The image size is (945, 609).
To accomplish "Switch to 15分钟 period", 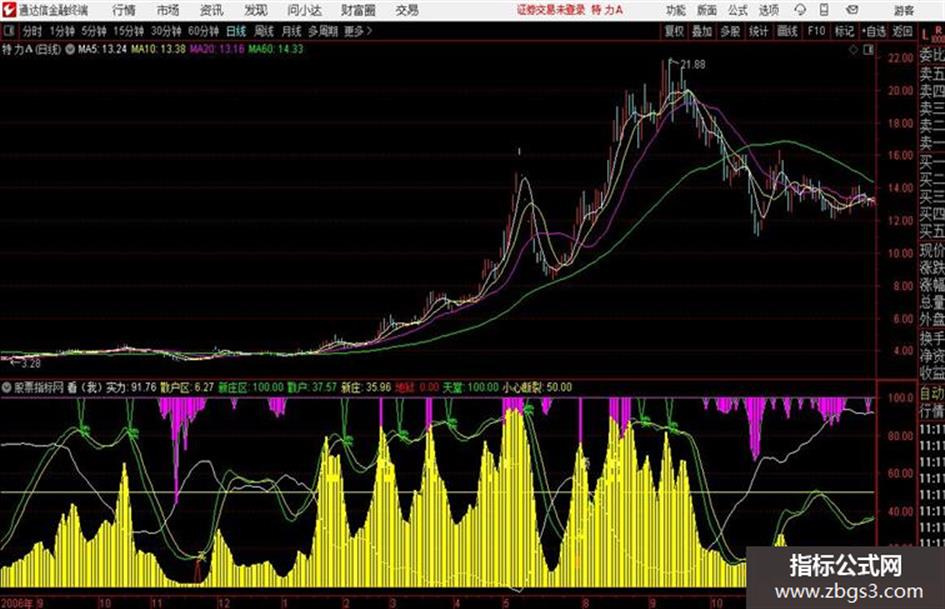I will pos(129,31).
